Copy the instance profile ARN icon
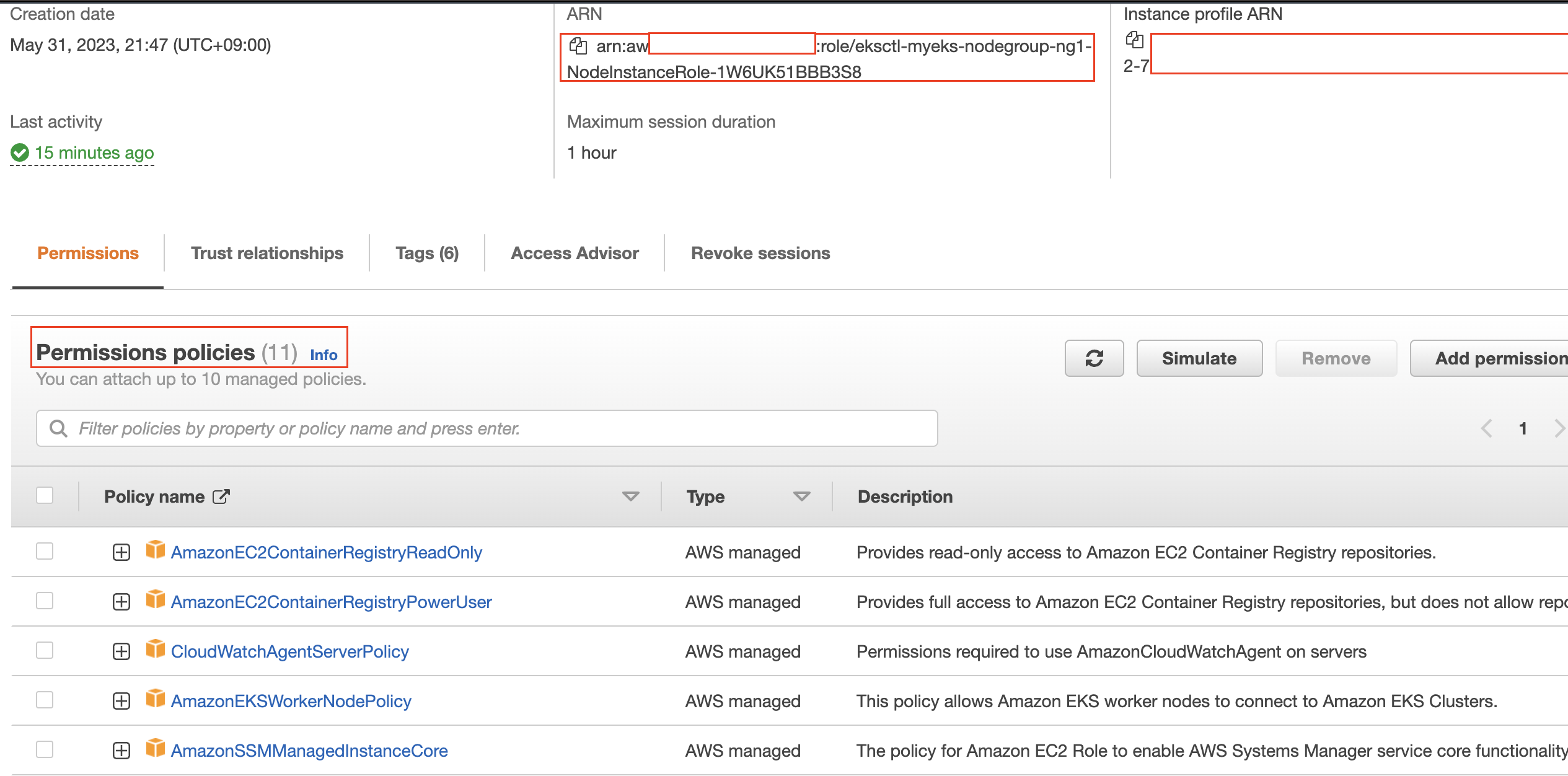The height and width of the screenshot is (776, 1568). click(x=1134, y=40)
